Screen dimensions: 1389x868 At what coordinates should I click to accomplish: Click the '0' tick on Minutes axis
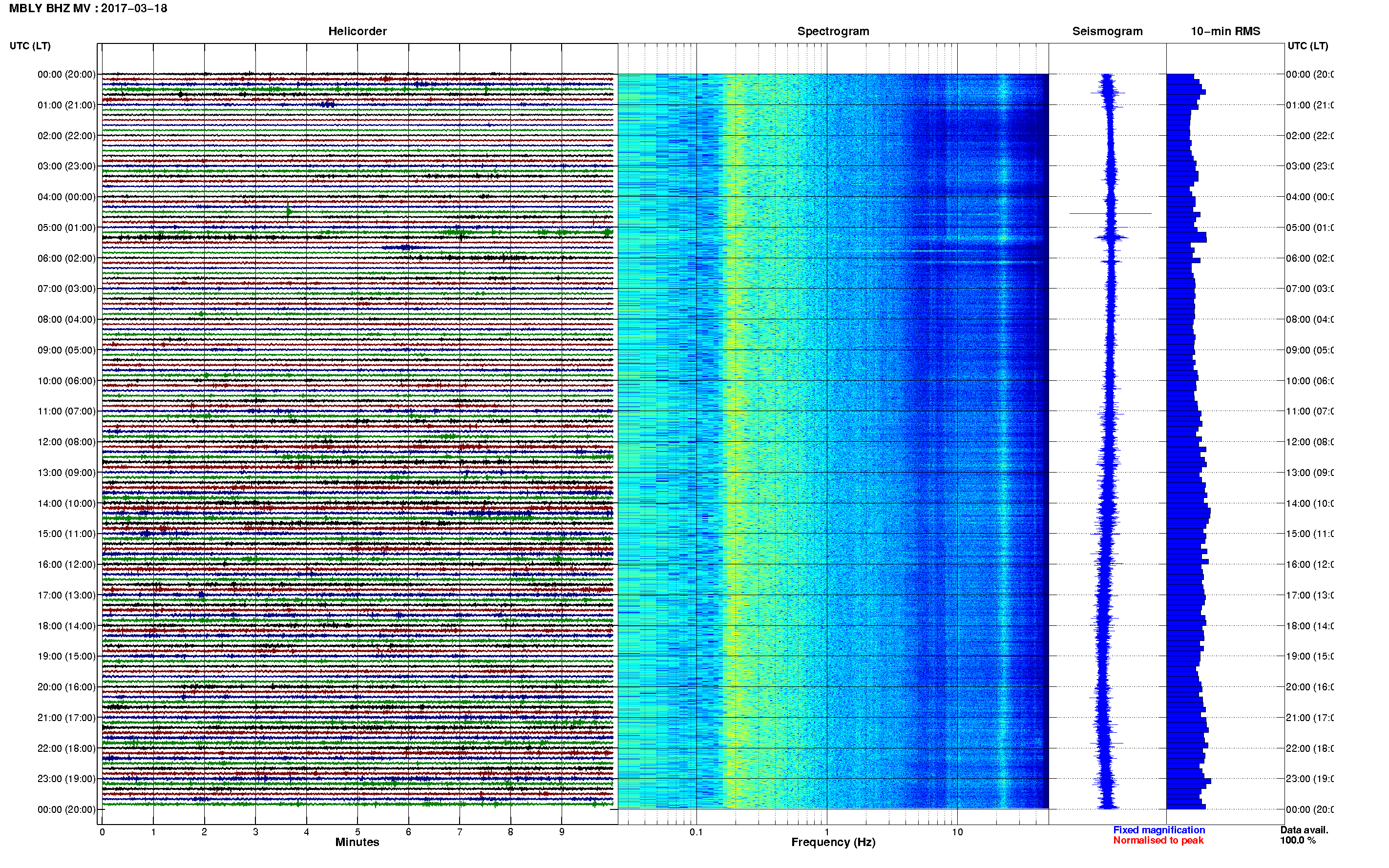pos(102,832)
